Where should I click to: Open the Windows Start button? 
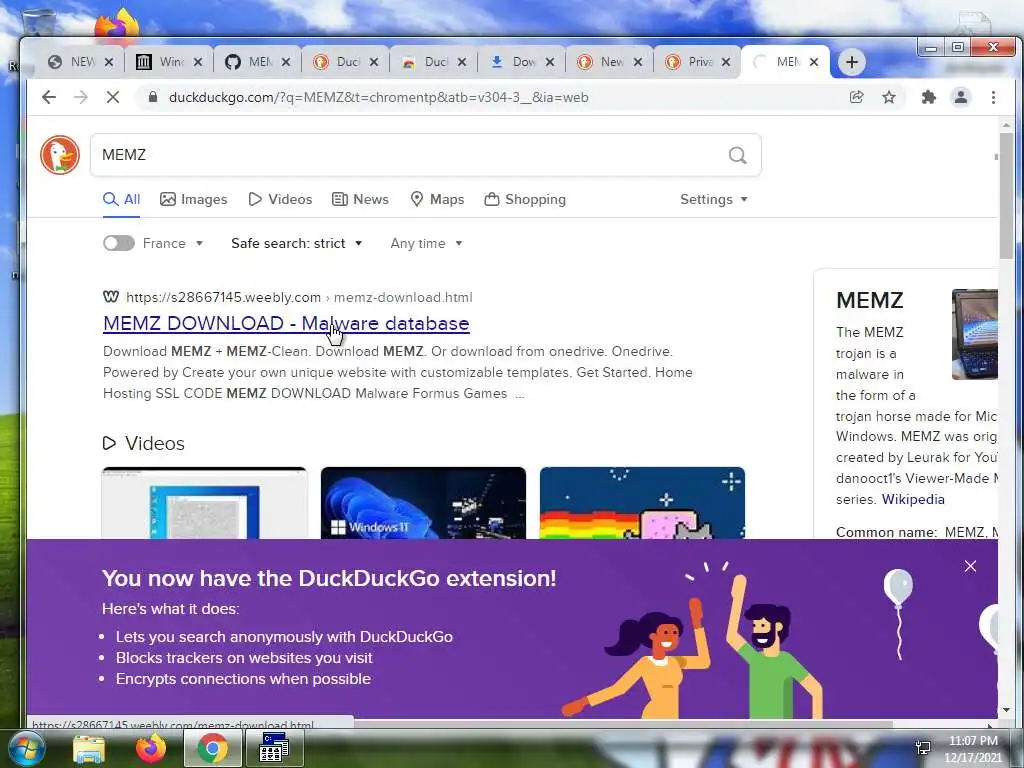click(x=26, y=748)
